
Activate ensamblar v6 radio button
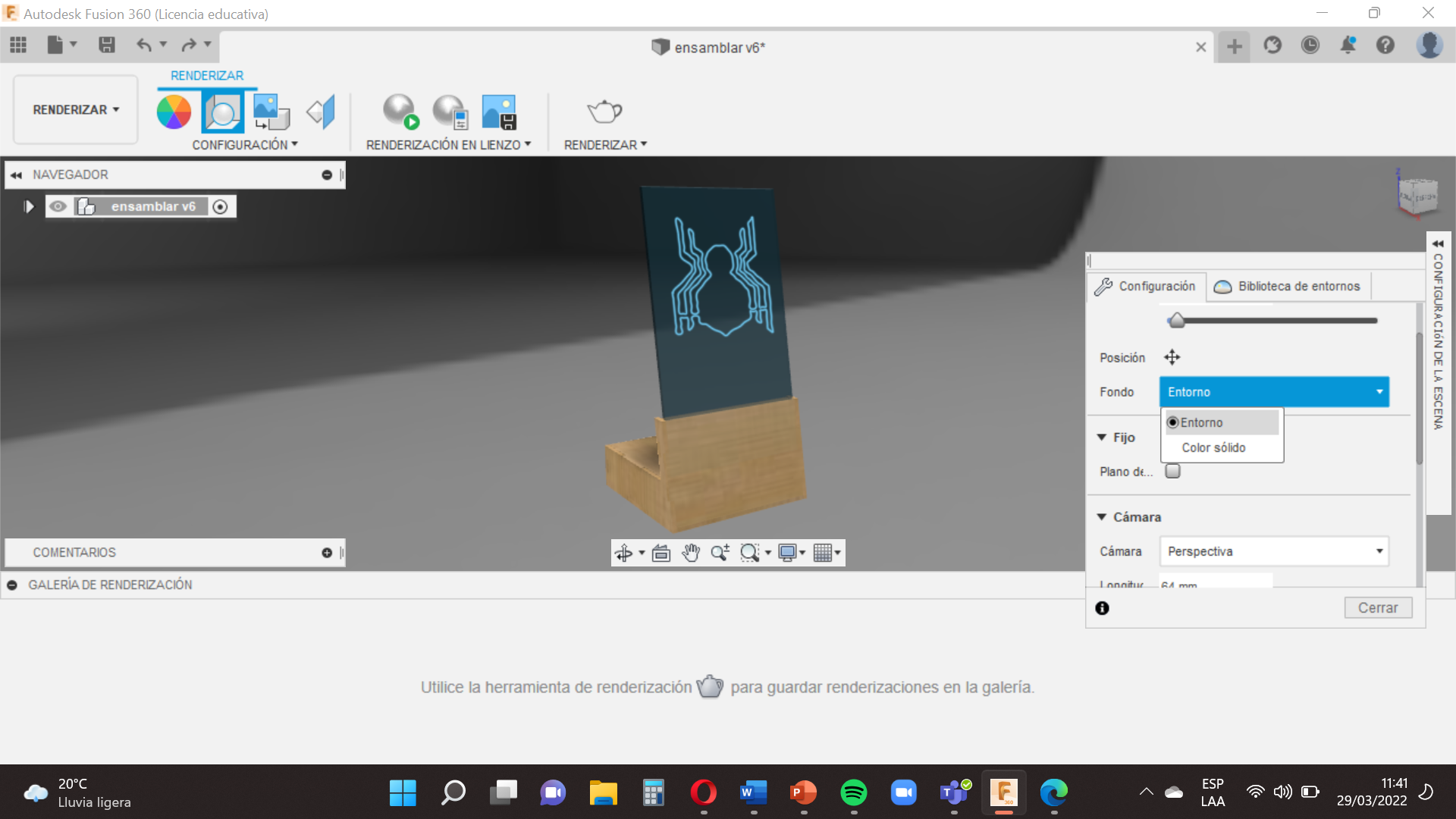220,207
